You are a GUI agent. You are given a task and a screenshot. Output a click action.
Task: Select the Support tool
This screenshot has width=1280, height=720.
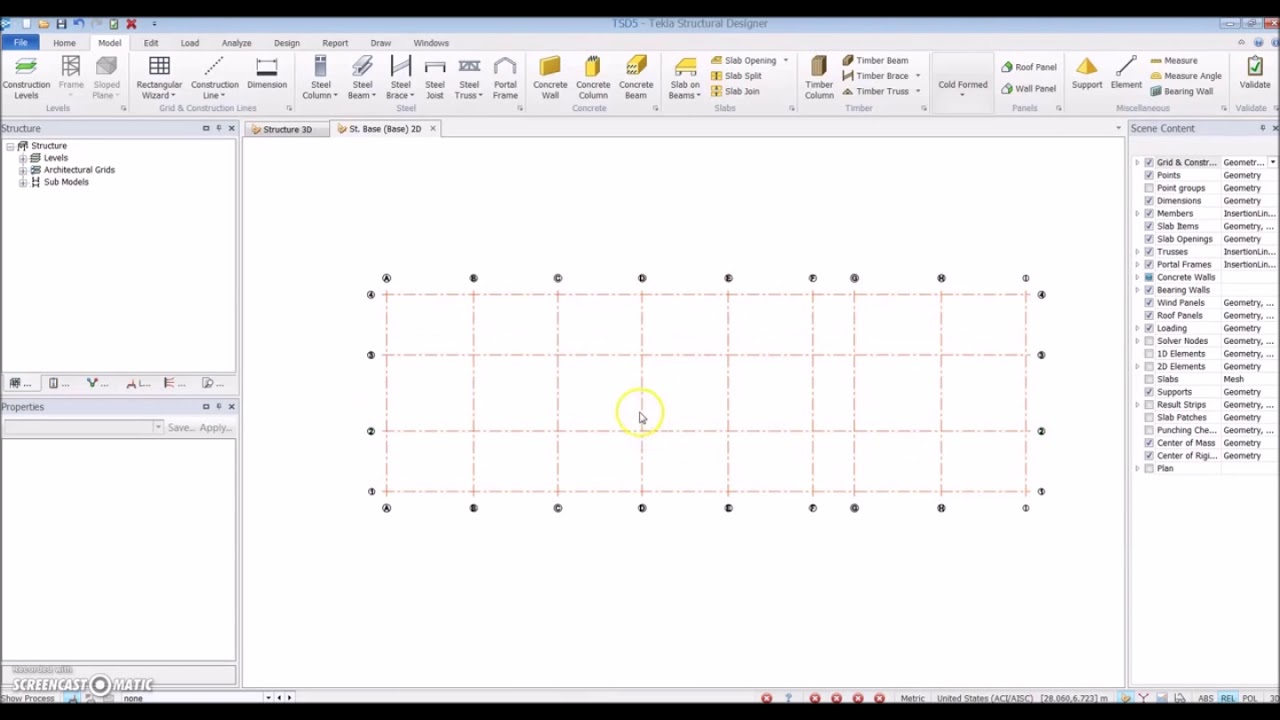(x=1087, y=74)
